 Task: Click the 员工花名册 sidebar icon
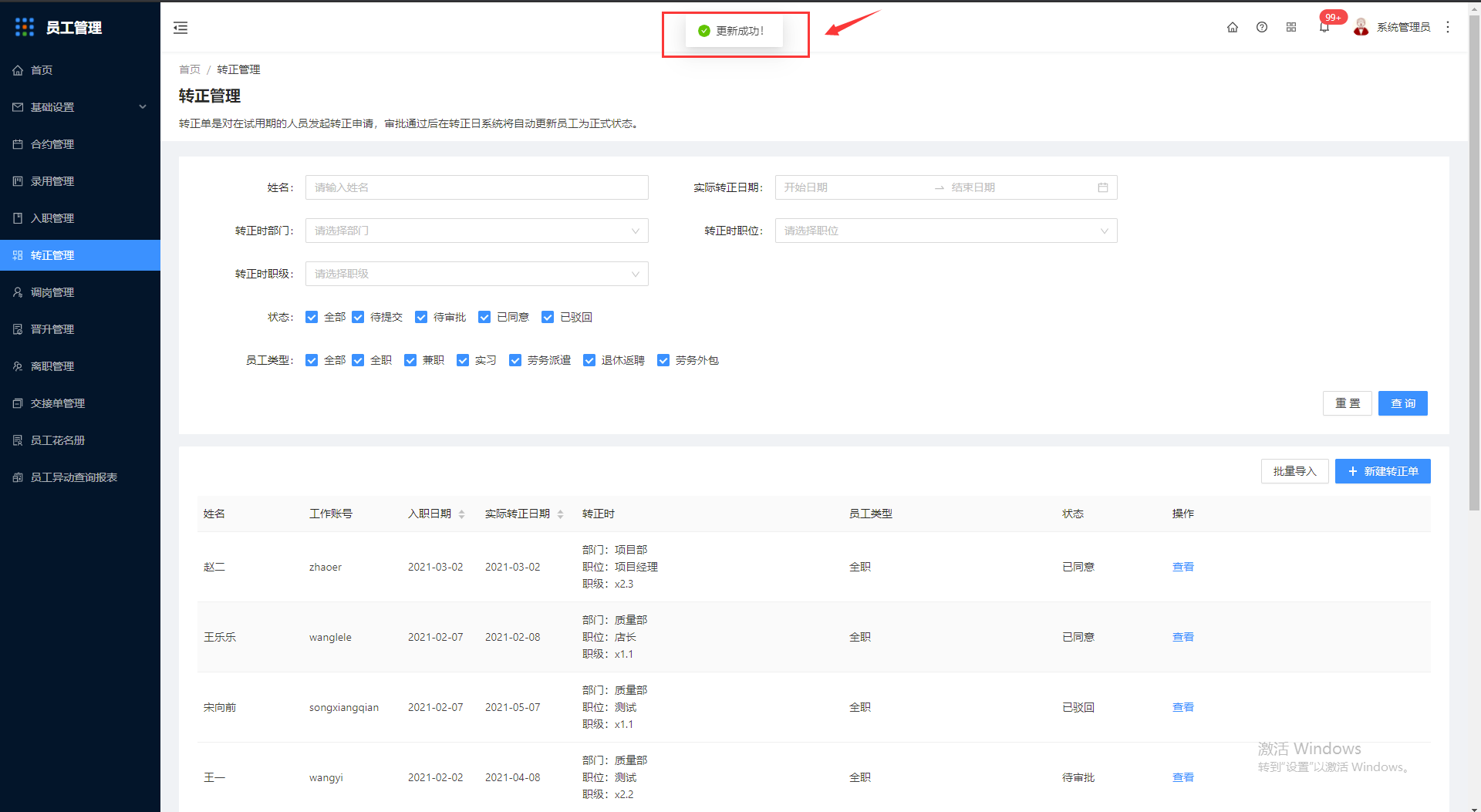pyautogui.click(x=18, y=440)
